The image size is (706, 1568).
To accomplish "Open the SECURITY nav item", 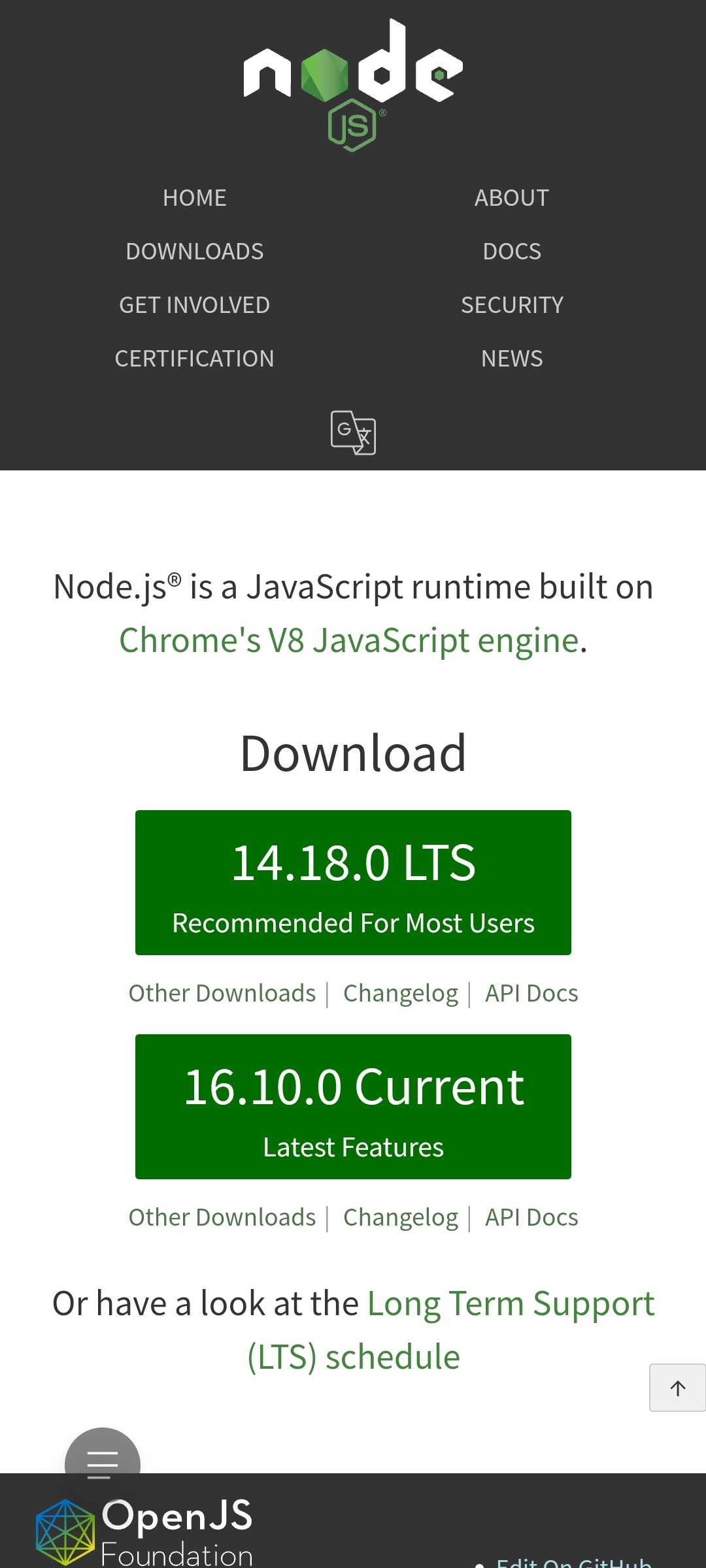I will pos(512,305).
